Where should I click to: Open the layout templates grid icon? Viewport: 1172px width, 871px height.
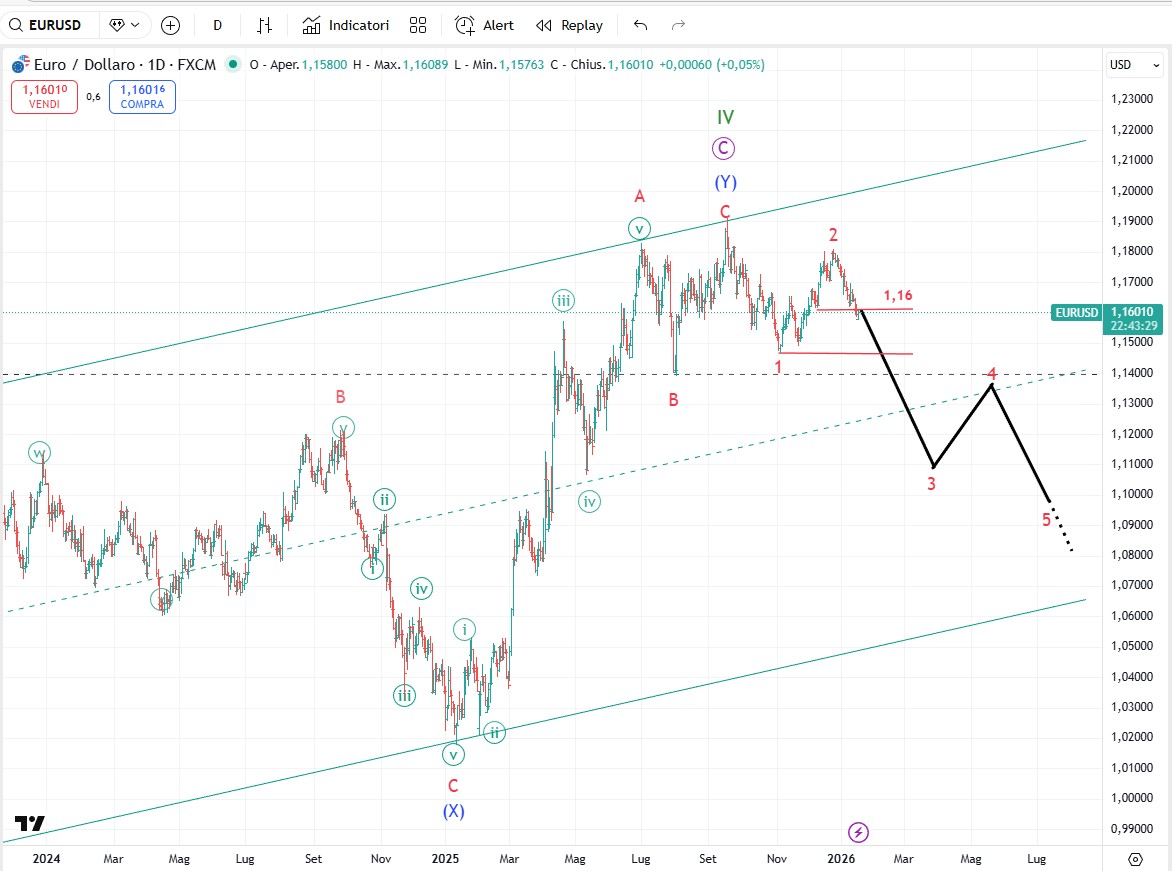(418, 25)
